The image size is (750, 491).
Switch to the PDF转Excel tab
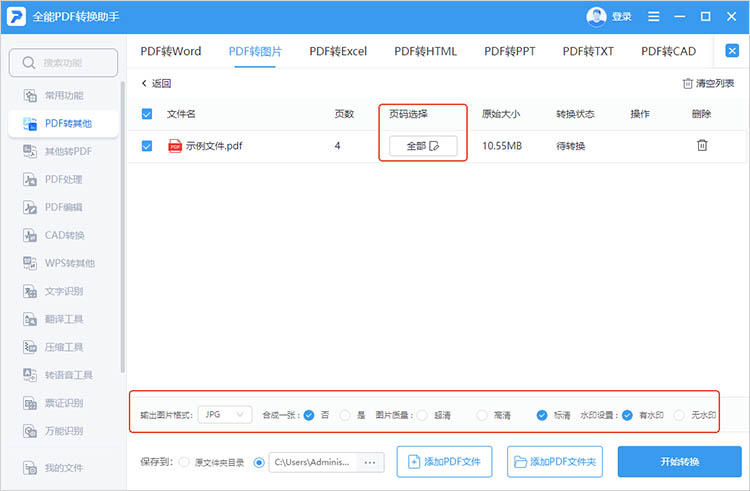pos(338,51)
